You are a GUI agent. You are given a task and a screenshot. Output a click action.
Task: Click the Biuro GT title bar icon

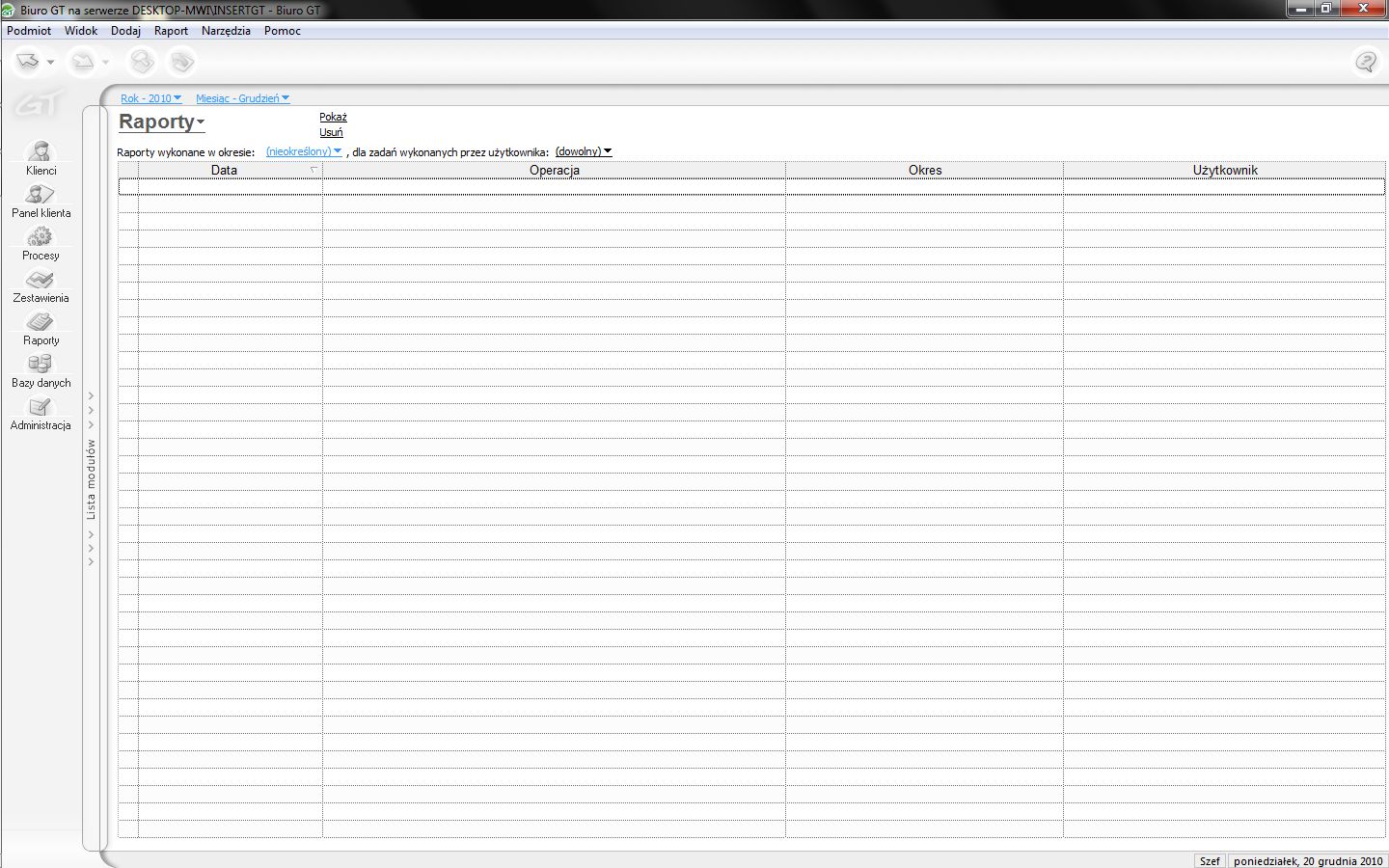pyautogui.click(x=9, y=10)
